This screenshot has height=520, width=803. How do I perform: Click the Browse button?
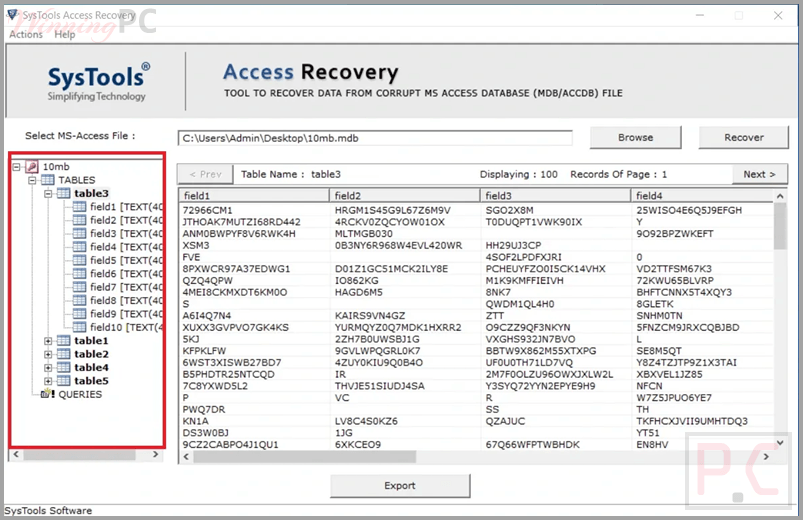click(636, 137)
